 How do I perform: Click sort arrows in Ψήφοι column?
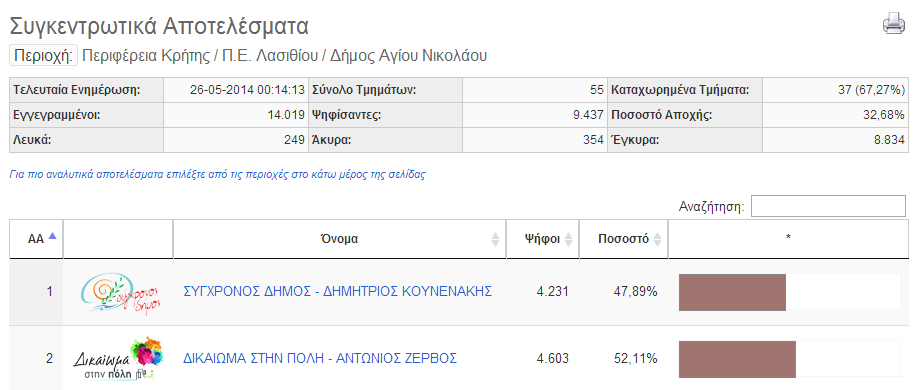[x=568, y=239]
